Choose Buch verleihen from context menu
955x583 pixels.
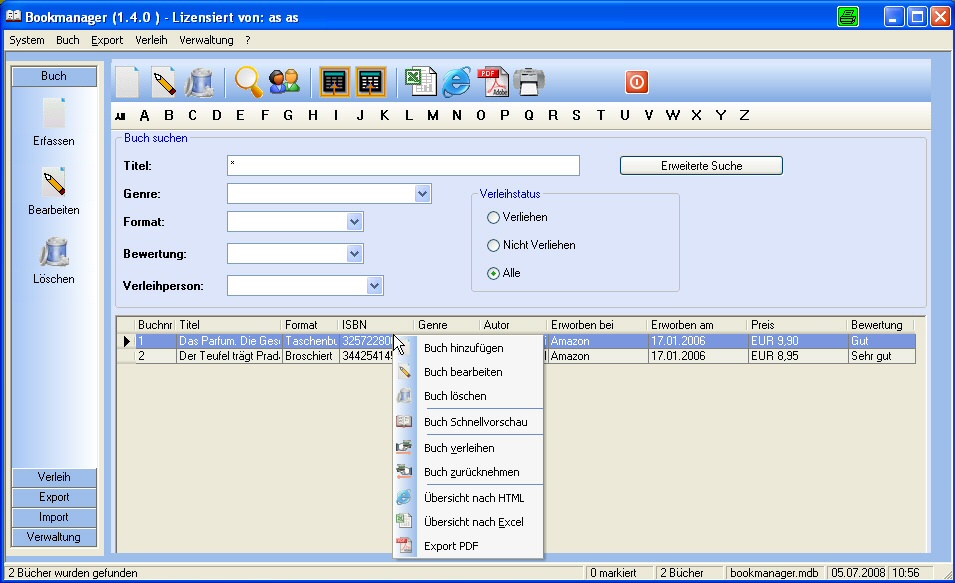[458, 448]
